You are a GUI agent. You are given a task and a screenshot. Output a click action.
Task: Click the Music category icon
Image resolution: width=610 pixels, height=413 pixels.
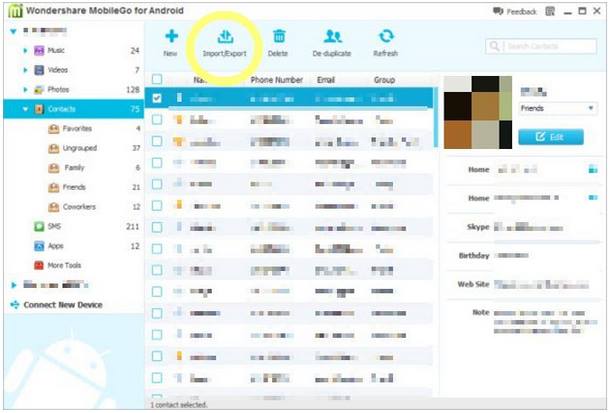pyautogui.click(x=39, y=50)
